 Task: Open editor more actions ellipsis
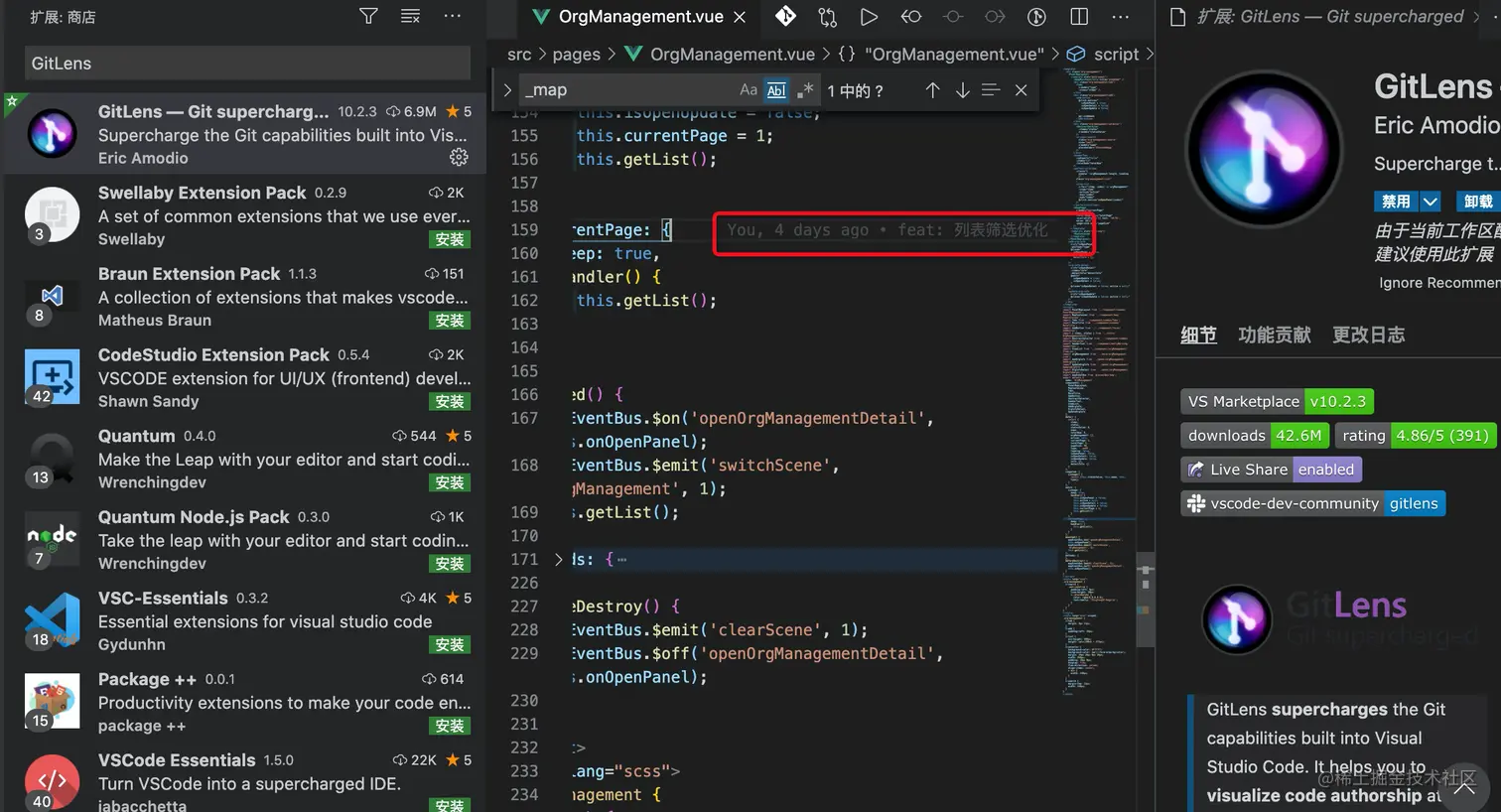pos(1121,16)
